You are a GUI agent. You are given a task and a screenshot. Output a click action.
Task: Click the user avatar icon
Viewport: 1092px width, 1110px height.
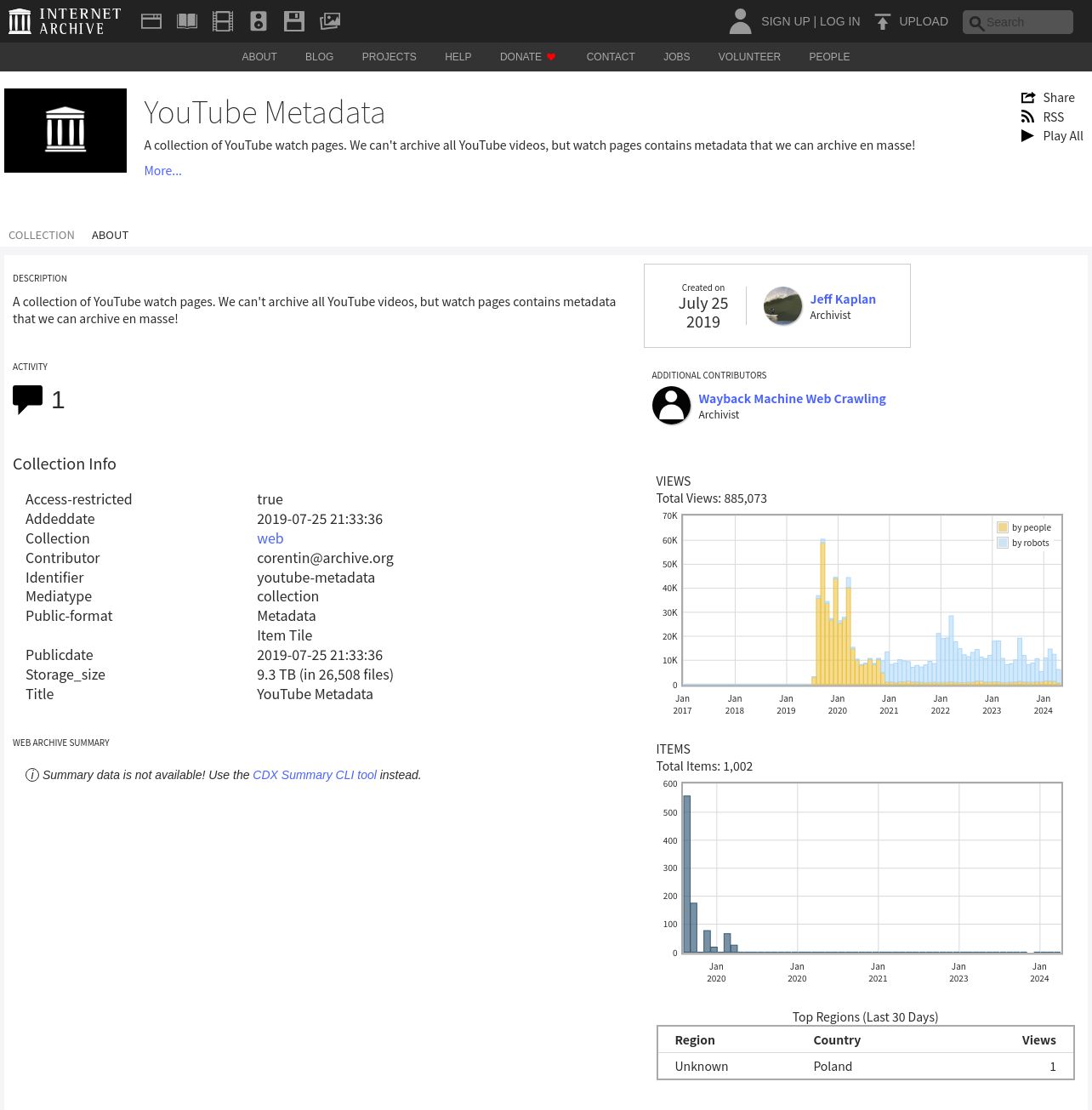[740, 21]
